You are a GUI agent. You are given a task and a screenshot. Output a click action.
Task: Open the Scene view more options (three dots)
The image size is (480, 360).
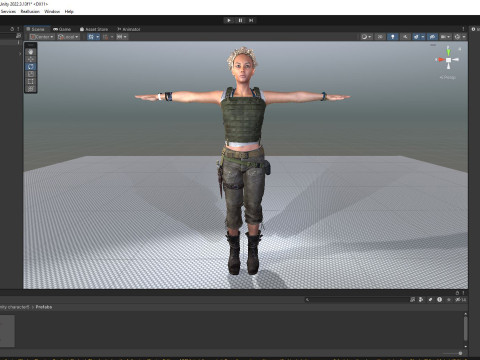click(x=463, y=29)
